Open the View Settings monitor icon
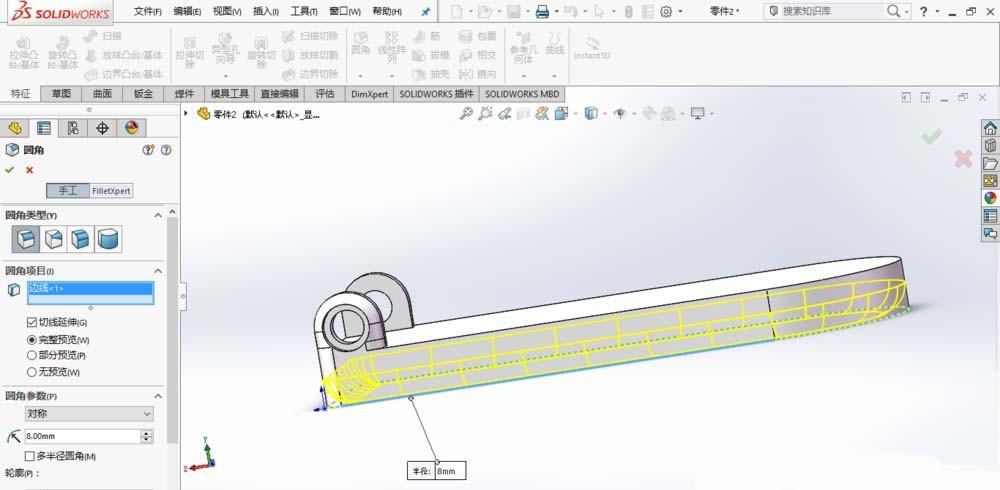1000x490 pixels. tap(698, 114)
